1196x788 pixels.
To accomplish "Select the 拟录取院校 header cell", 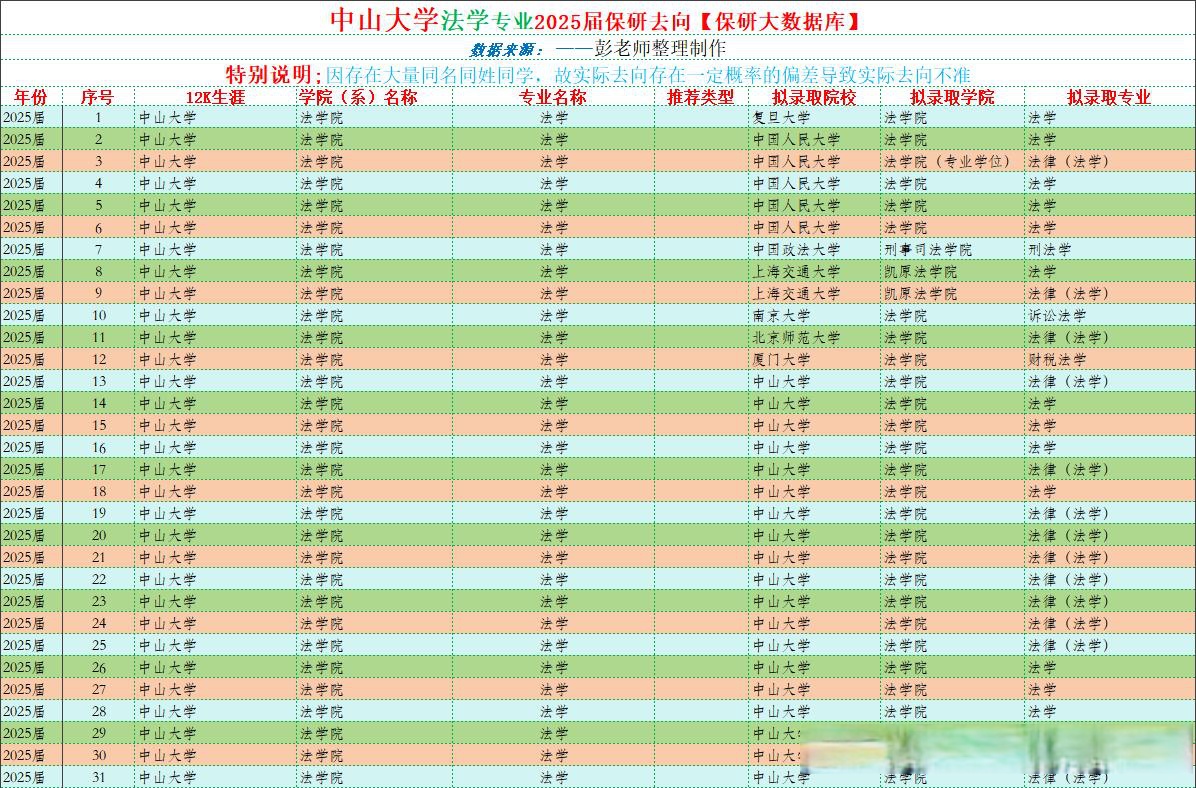I will [814, 97].
